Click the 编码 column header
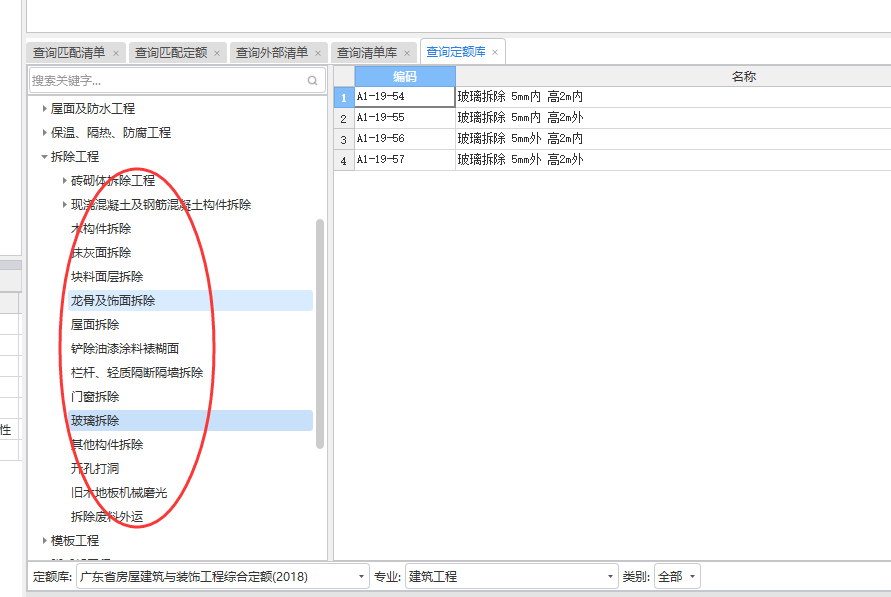 [405, 76]
